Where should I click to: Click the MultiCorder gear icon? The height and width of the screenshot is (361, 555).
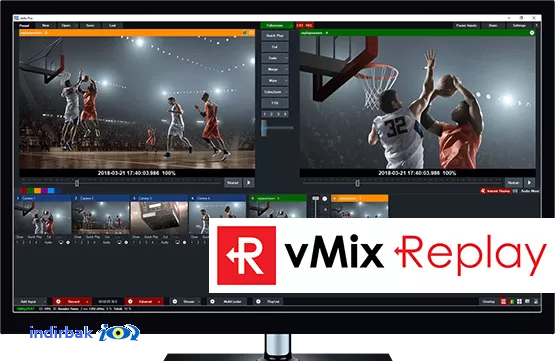point(212,302)
